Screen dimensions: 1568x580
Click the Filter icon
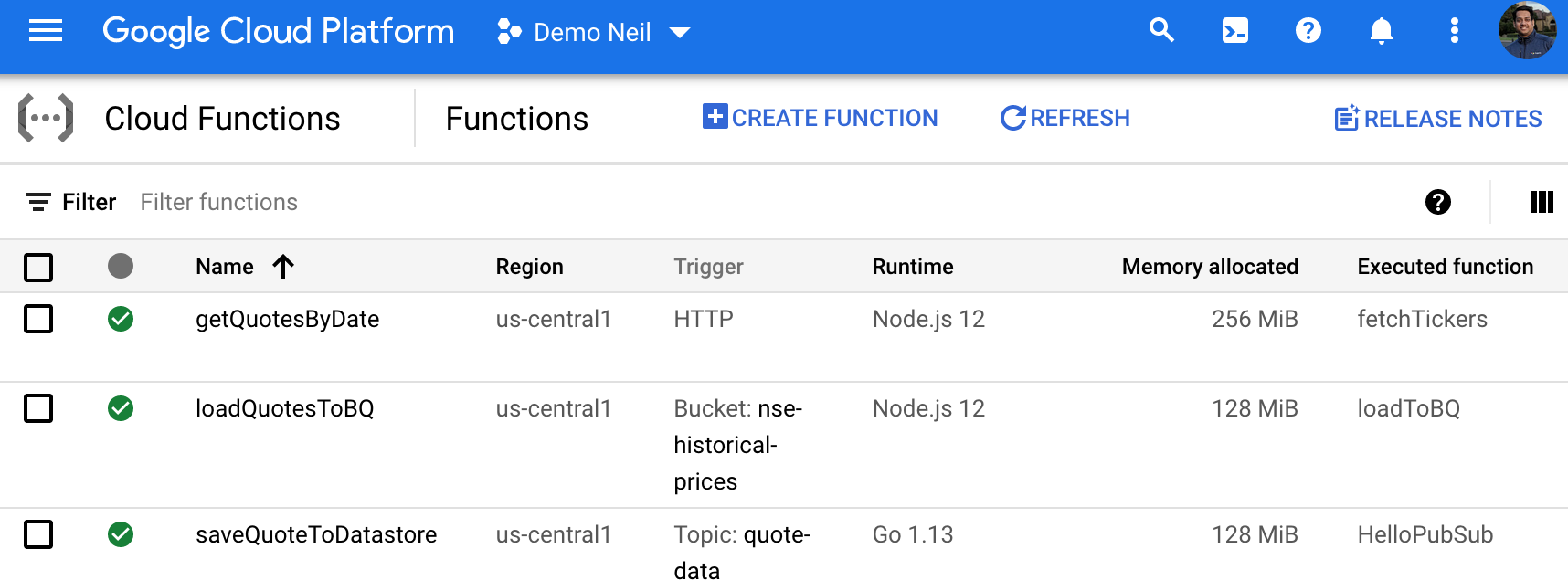coord(37,202)
